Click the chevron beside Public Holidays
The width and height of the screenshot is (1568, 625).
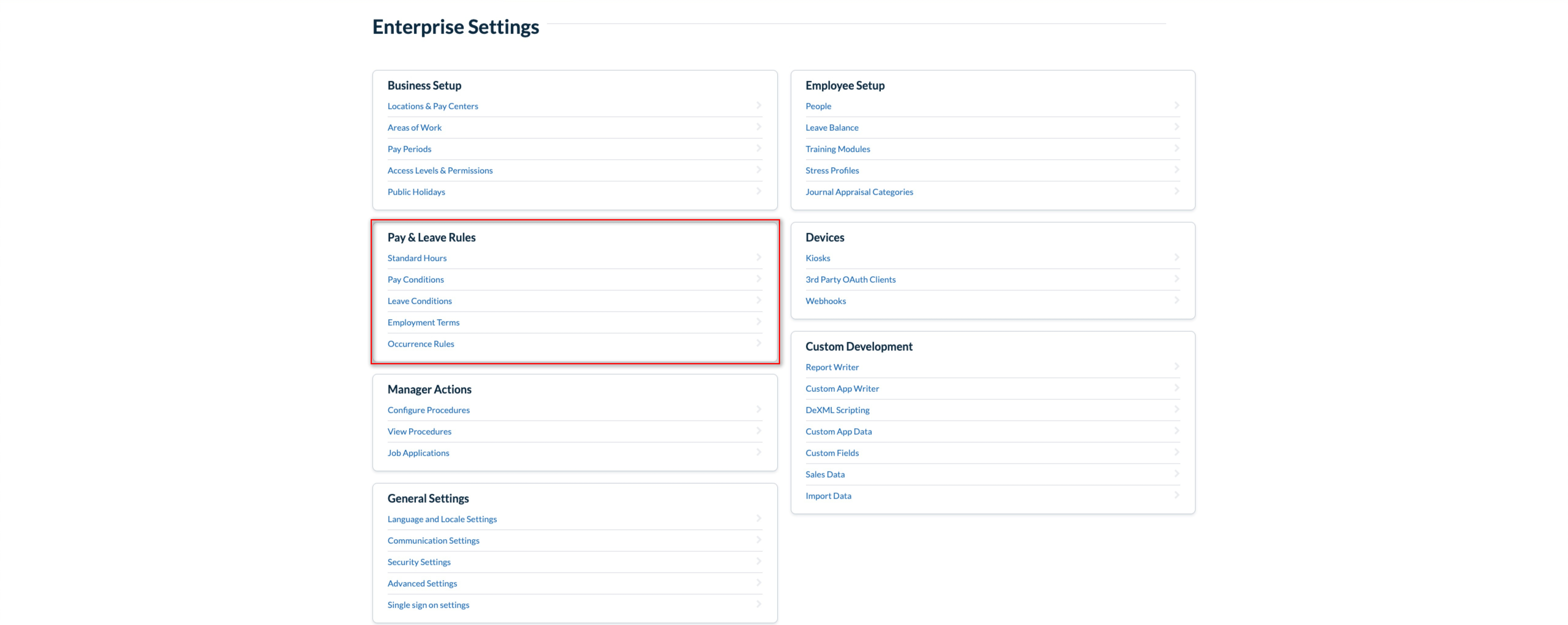759,191
